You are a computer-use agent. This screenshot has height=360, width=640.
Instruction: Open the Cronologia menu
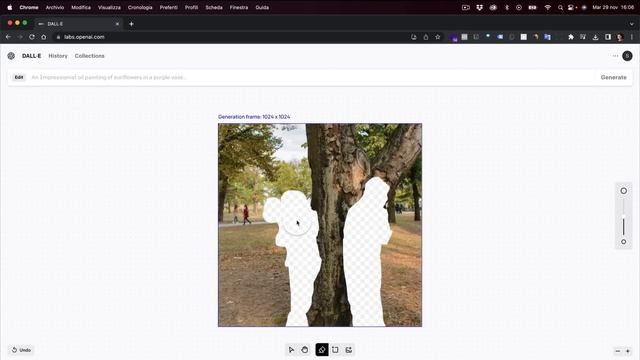140,7
